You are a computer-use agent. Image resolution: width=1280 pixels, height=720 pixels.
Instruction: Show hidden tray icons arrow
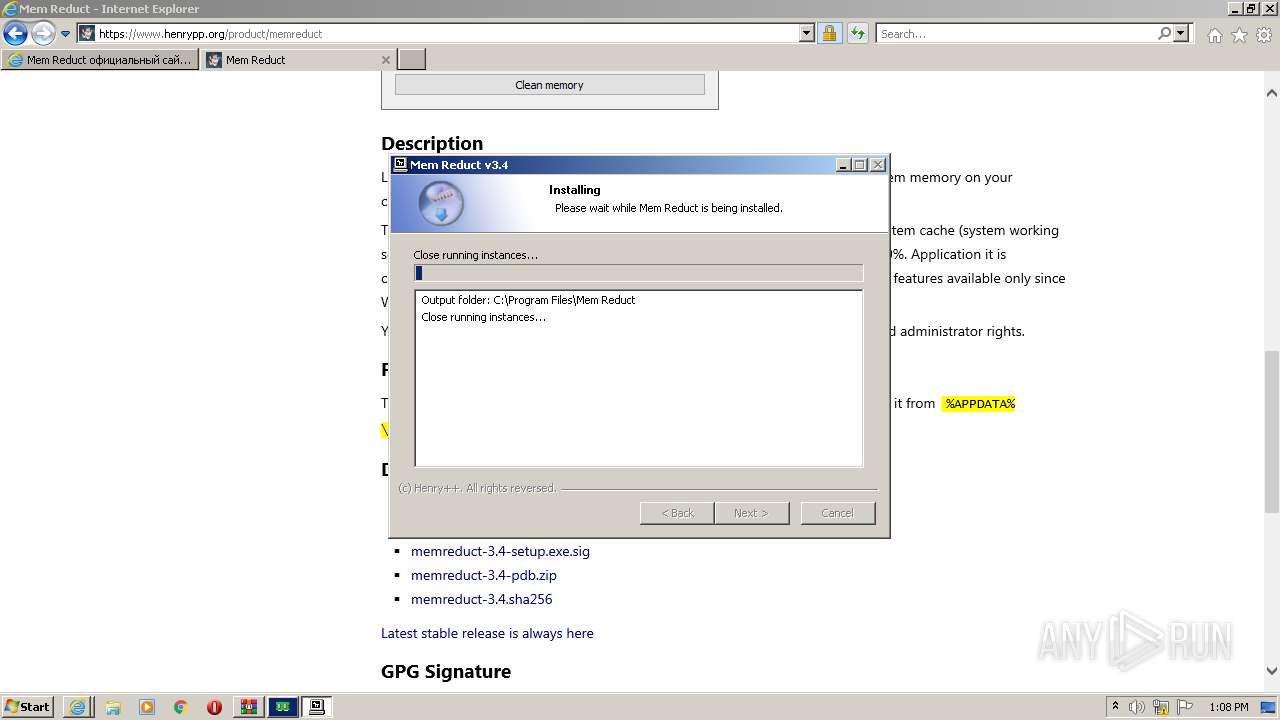click(x=1116, y=707)
